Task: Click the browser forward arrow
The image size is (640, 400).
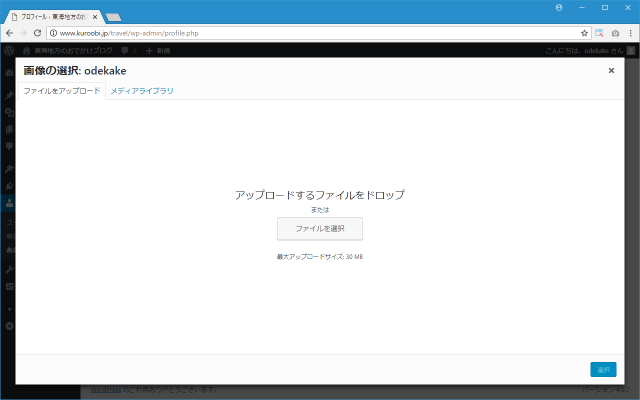Action: pos(23,33)
